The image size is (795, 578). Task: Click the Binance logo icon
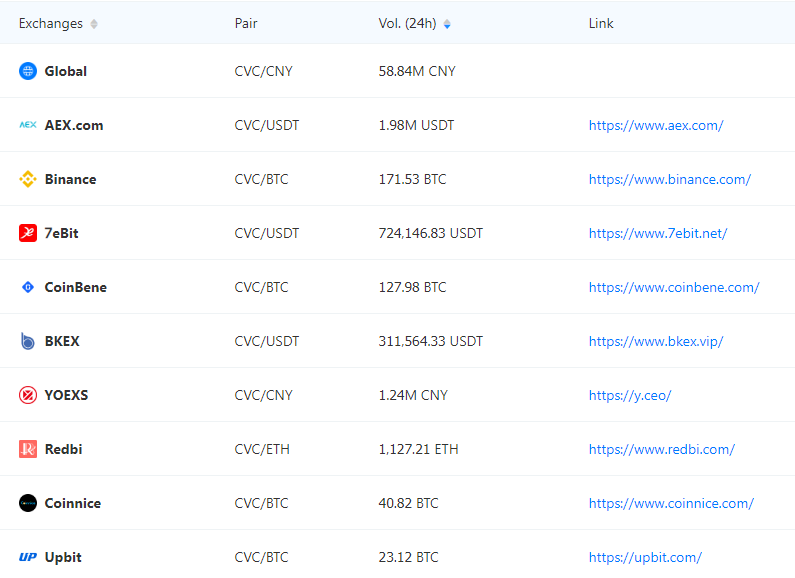28,179
